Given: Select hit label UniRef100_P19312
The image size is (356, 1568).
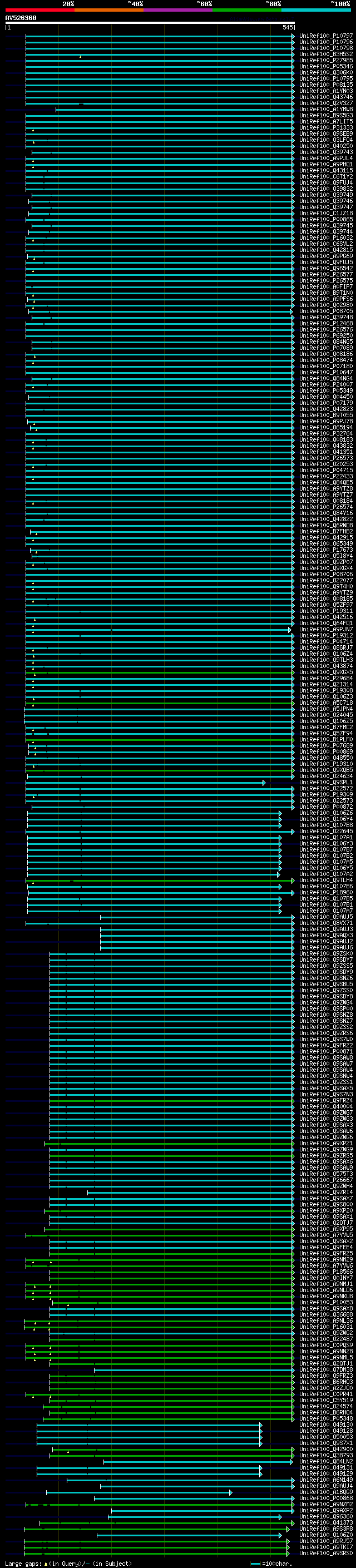Looking at the screenshot, I should (326, 635).
